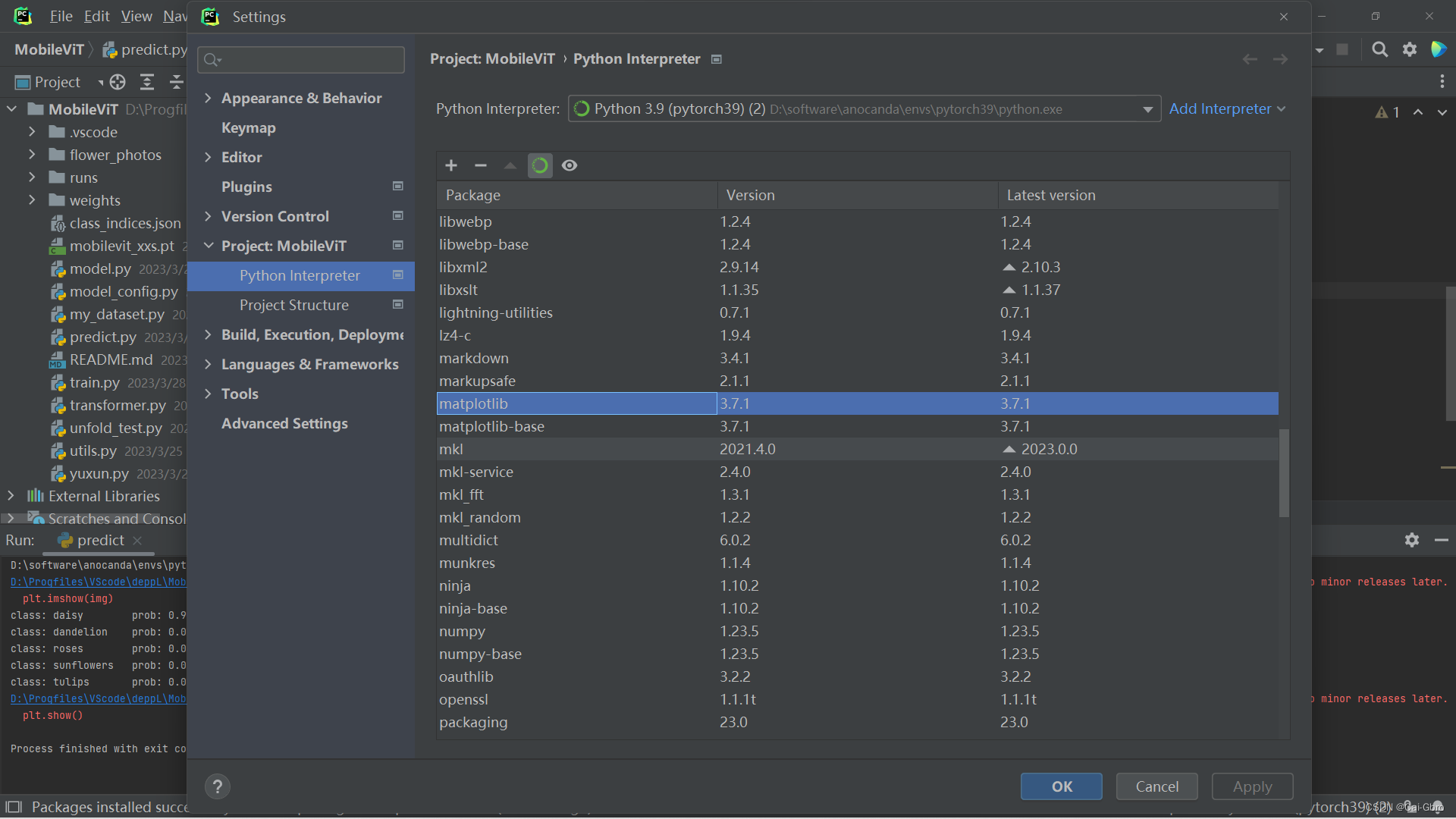Collapse the Project: MobileViT settings section
The width and height of the screenshot is (1456, 819).
[x=208, y=246]
